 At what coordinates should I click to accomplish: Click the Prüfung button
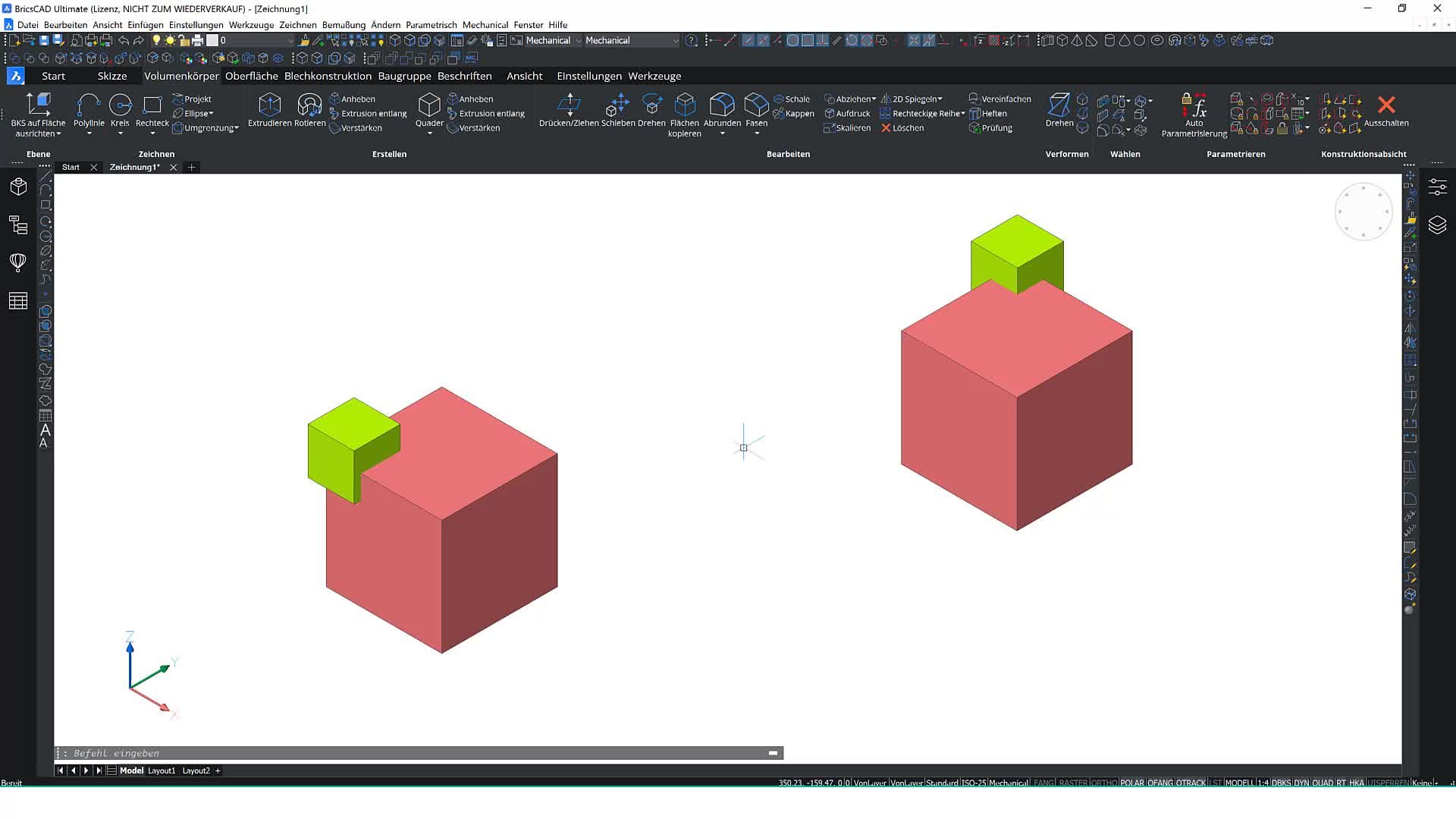click(x=990, y=128)
